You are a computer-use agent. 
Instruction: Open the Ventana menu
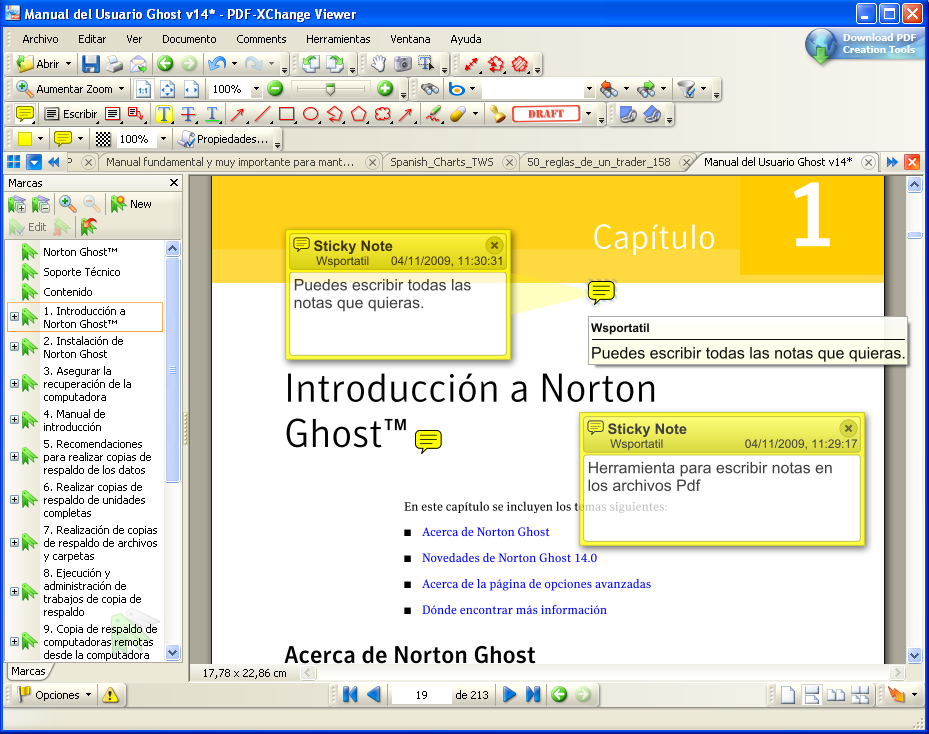coord(410,39)
